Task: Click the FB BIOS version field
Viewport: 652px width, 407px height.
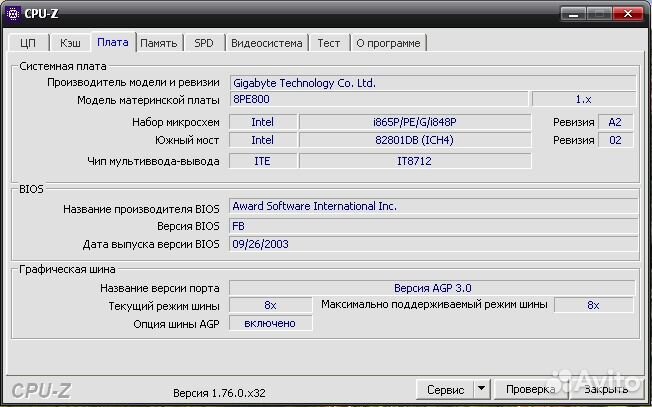Action: click(x=433, y=226)
